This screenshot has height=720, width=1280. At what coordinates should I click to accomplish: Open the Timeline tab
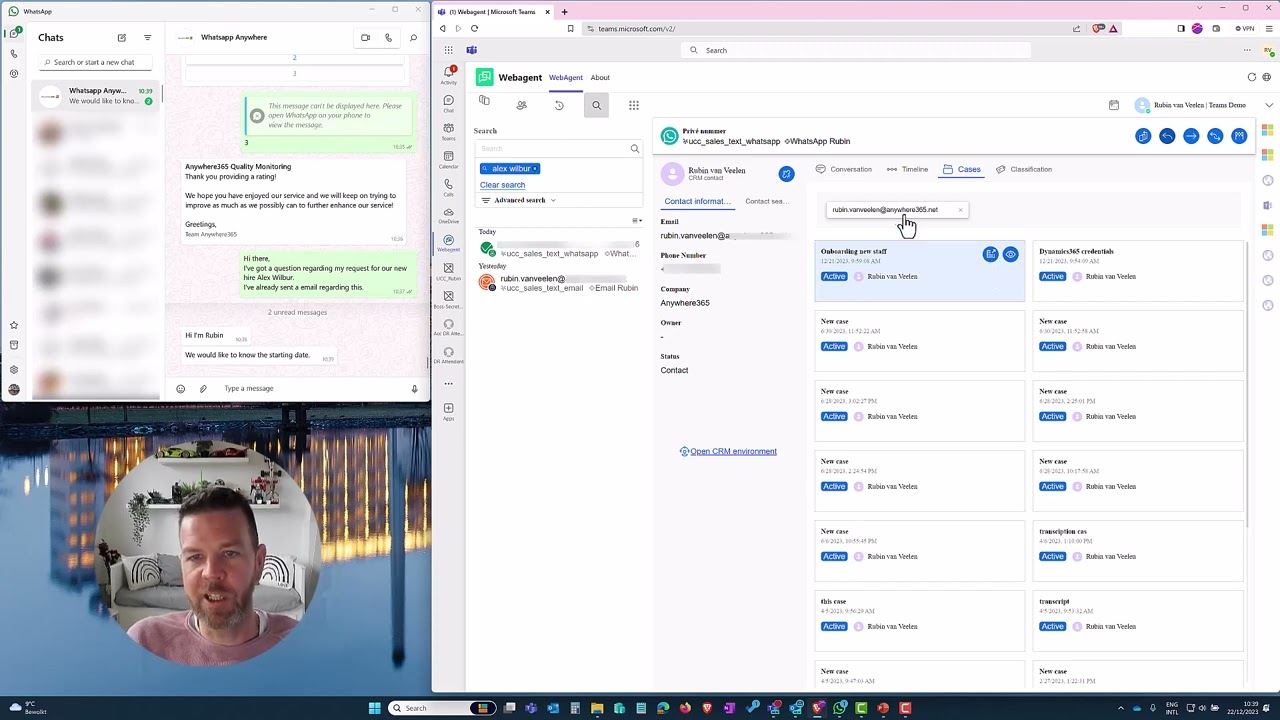coord(908,169)
